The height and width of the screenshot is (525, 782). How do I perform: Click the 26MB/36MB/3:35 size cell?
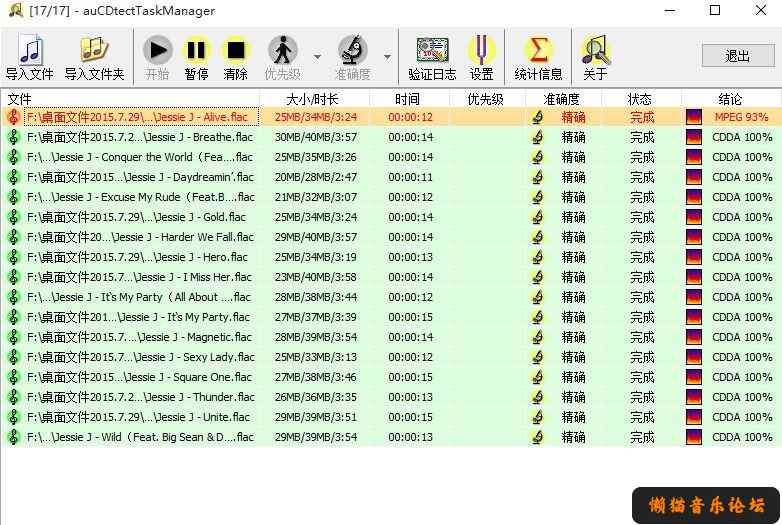(x=316, y=397)
